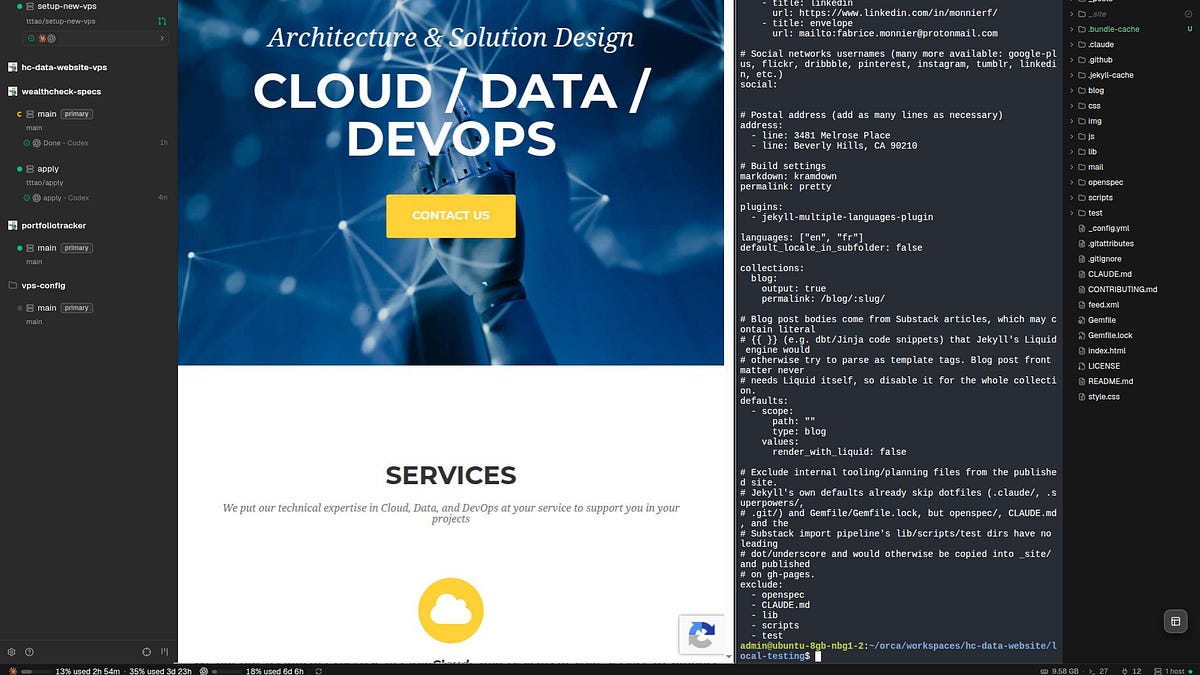Screen dimensions: 1200x675
Task: Click the SERVICES heading on the web page
Action: click(x=451, y=475)
